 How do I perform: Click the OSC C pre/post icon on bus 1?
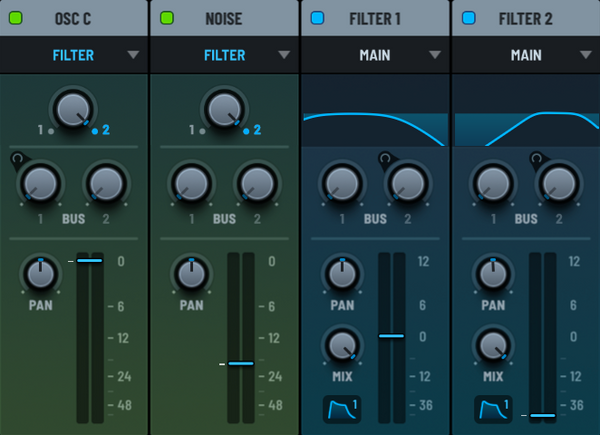click(x=17, y=157)
